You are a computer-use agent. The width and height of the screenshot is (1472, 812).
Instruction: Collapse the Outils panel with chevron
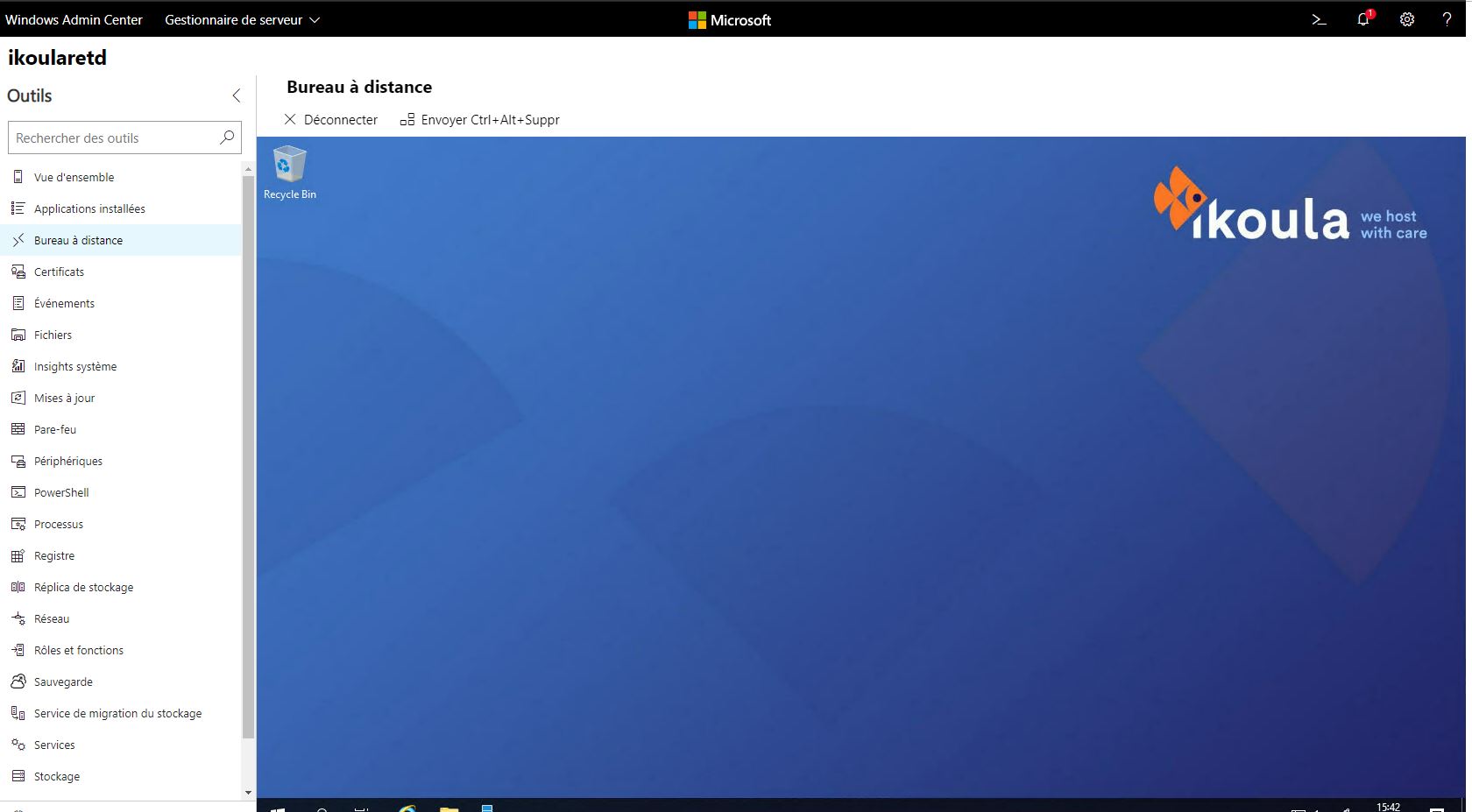pos(236,95)
